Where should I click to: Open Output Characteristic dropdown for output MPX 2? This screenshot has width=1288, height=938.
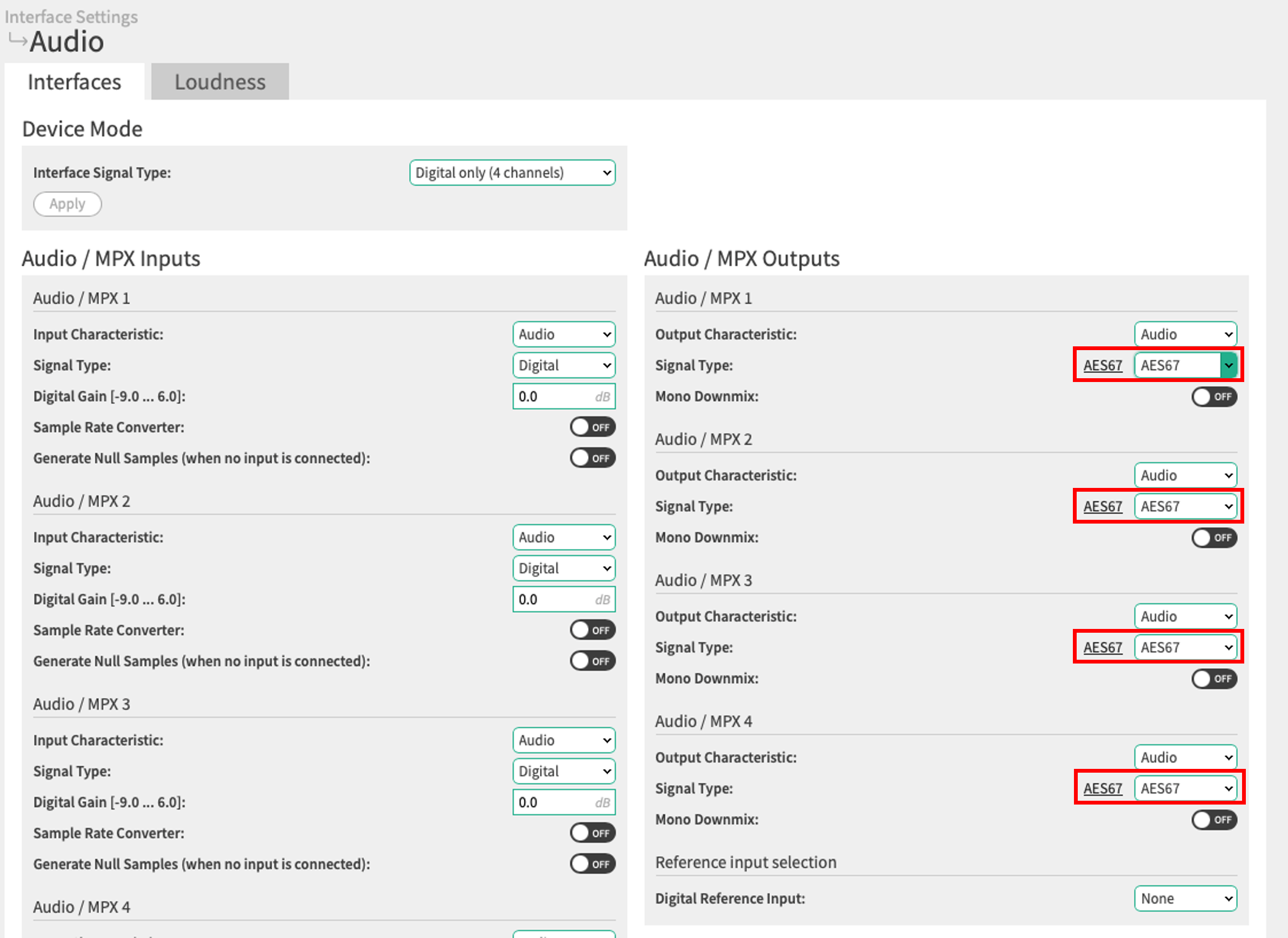coord(1185,475)
